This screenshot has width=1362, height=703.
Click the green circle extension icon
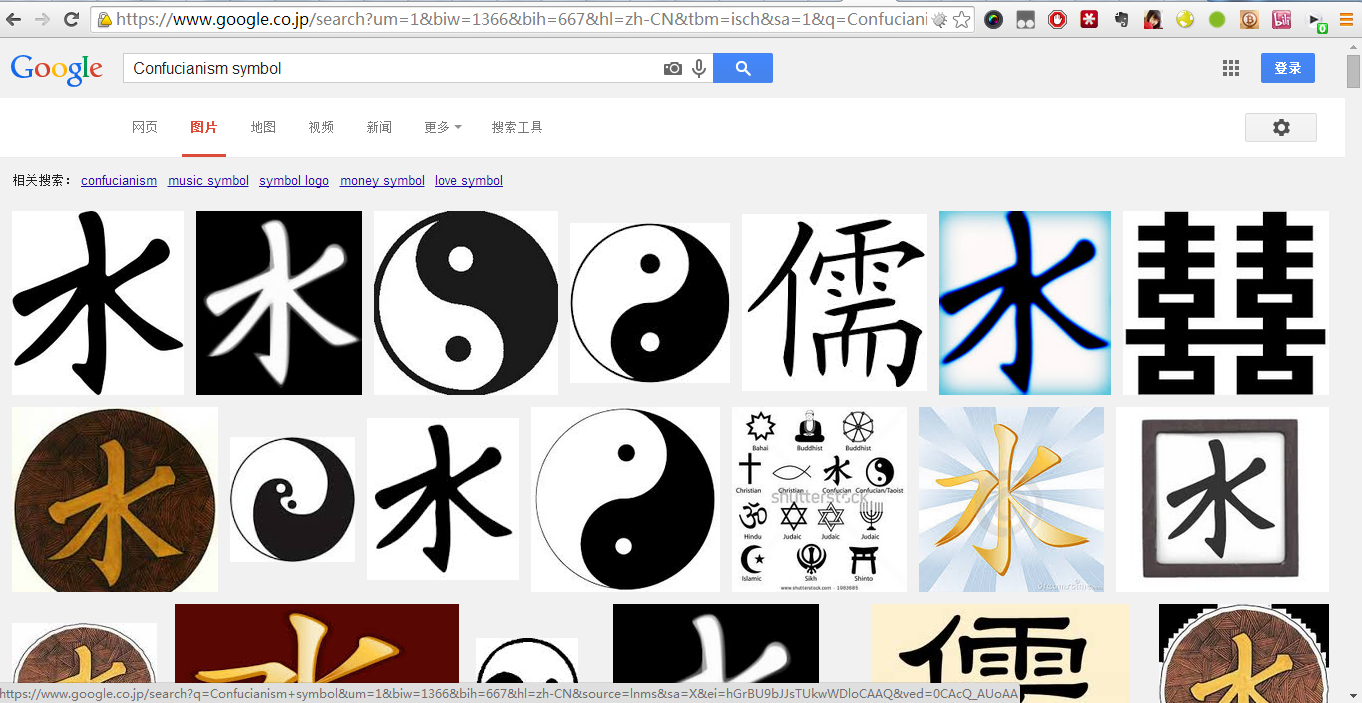(1217, 19)
